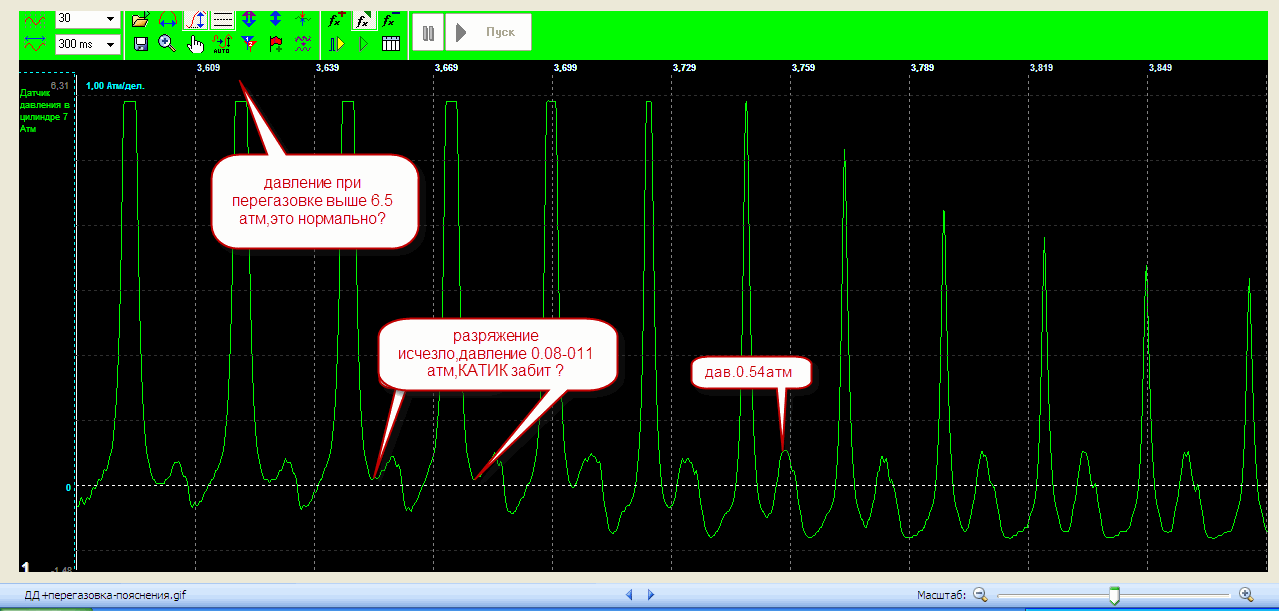The width and height of the screenshot is (1279, 611).
Task: Click the red waveform amplitude icon
Action: 36,19
